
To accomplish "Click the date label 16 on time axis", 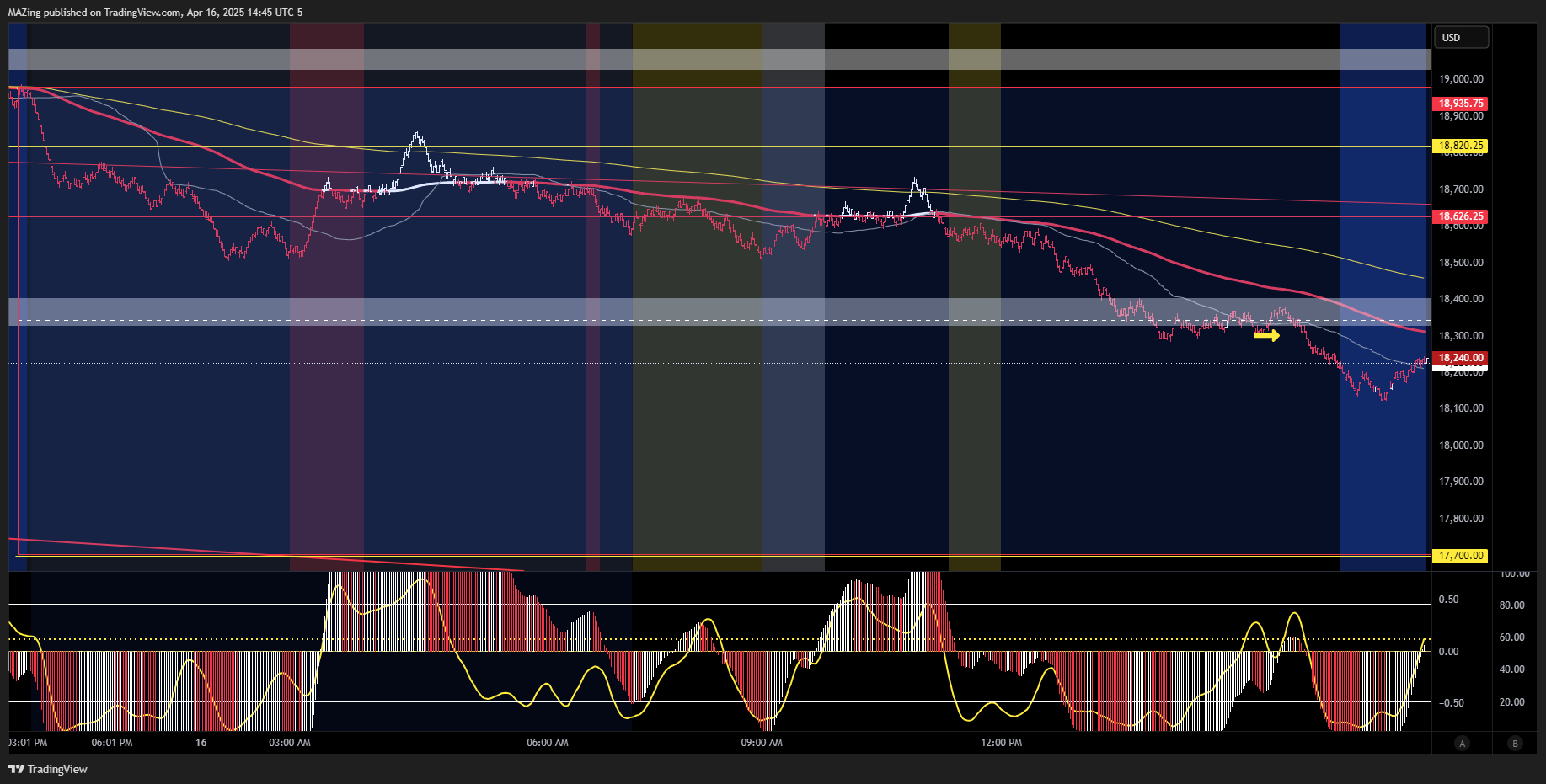I will 201,743.
